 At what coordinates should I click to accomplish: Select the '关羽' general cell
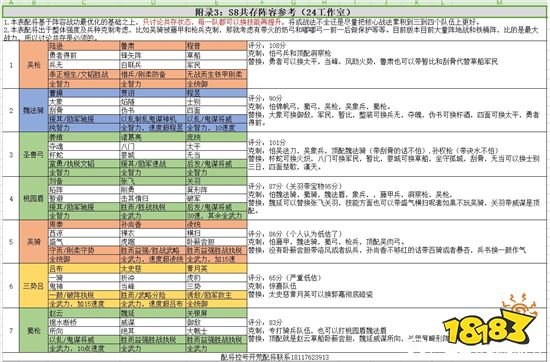(x=216, y=181)
